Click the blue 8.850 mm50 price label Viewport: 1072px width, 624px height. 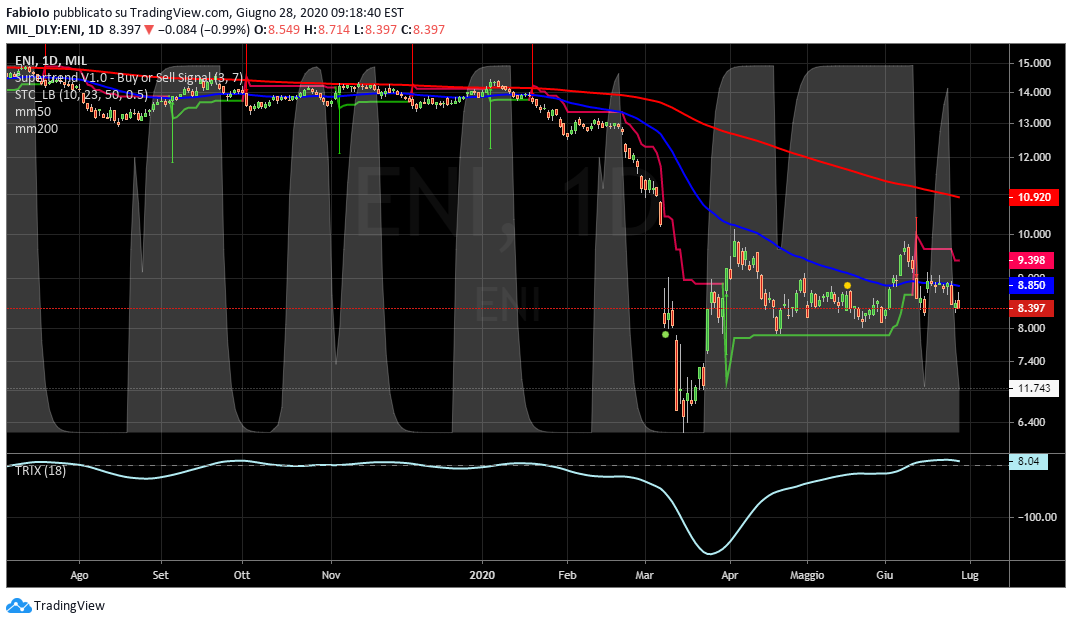pyautogui.click(x=1032, y=285)
